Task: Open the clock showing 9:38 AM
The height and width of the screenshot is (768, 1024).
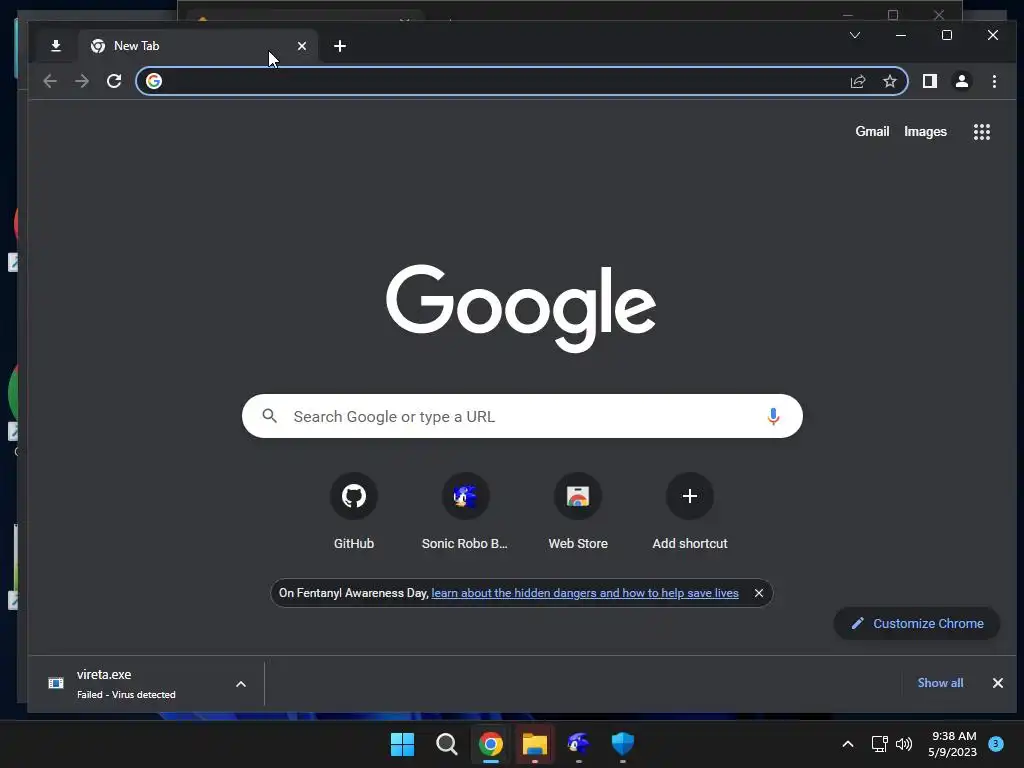Action: [953, 744]
